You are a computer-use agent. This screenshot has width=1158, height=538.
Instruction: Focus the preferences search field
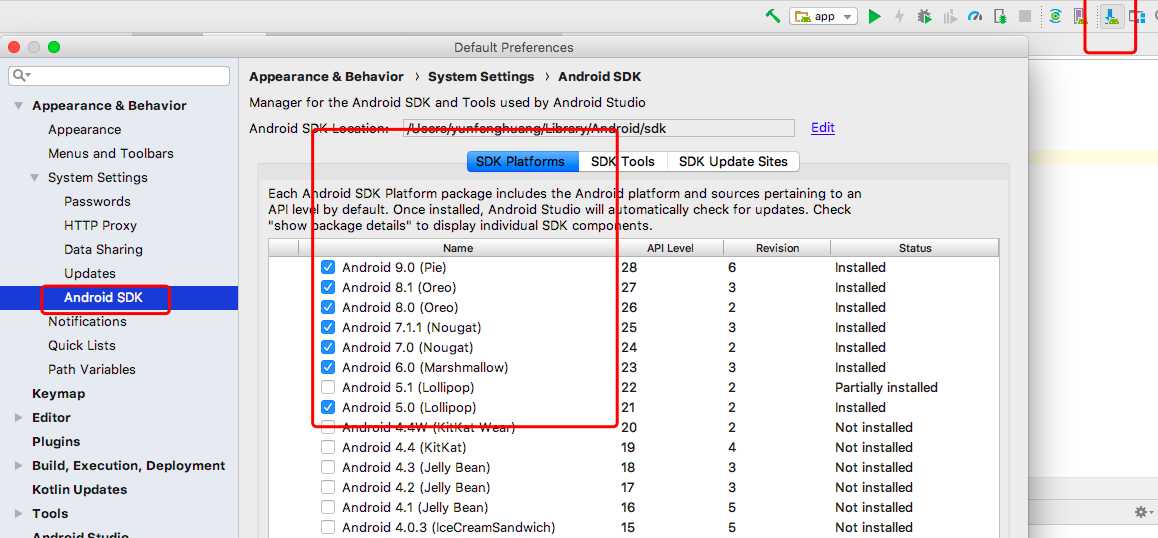[120, 75]
